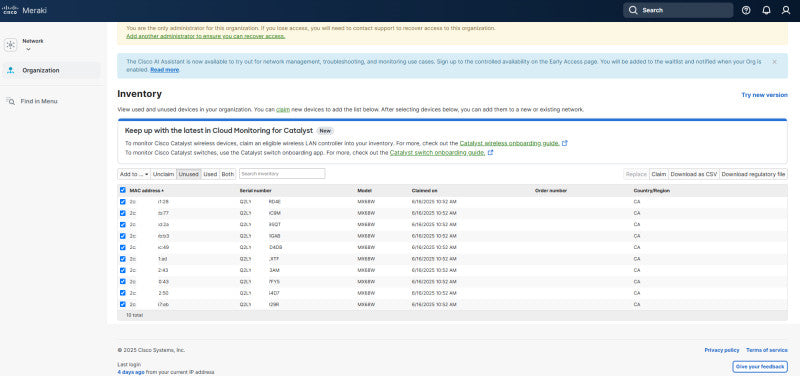Sort by Country/Region column header
This screenshot has height=376, width=800.
point(652,190)
